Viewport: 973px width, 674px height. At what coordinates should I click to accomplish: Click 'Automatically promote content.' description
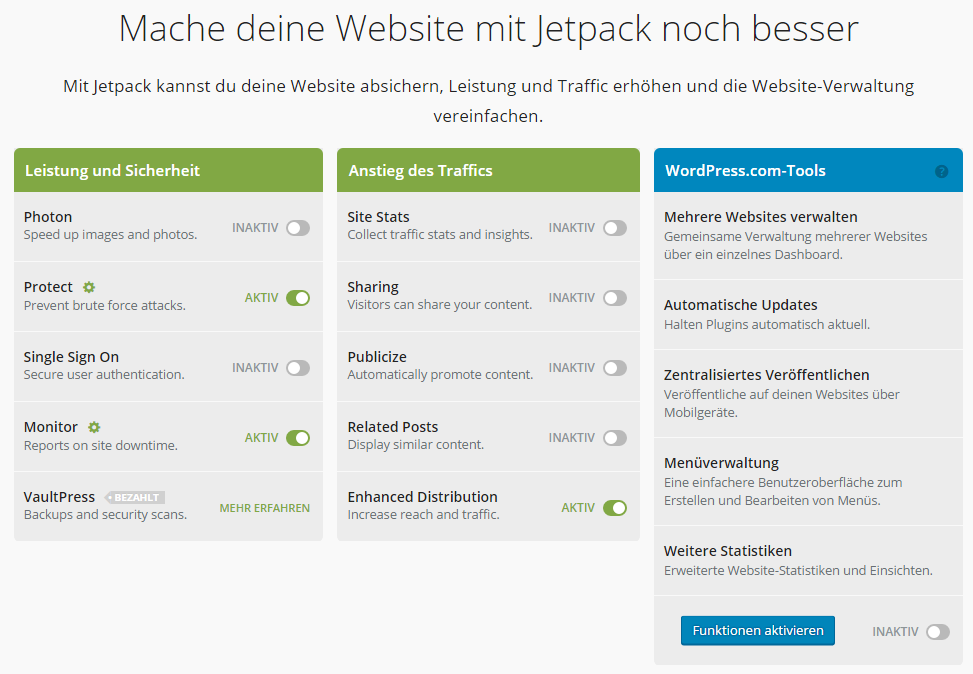tap(441, 375)
